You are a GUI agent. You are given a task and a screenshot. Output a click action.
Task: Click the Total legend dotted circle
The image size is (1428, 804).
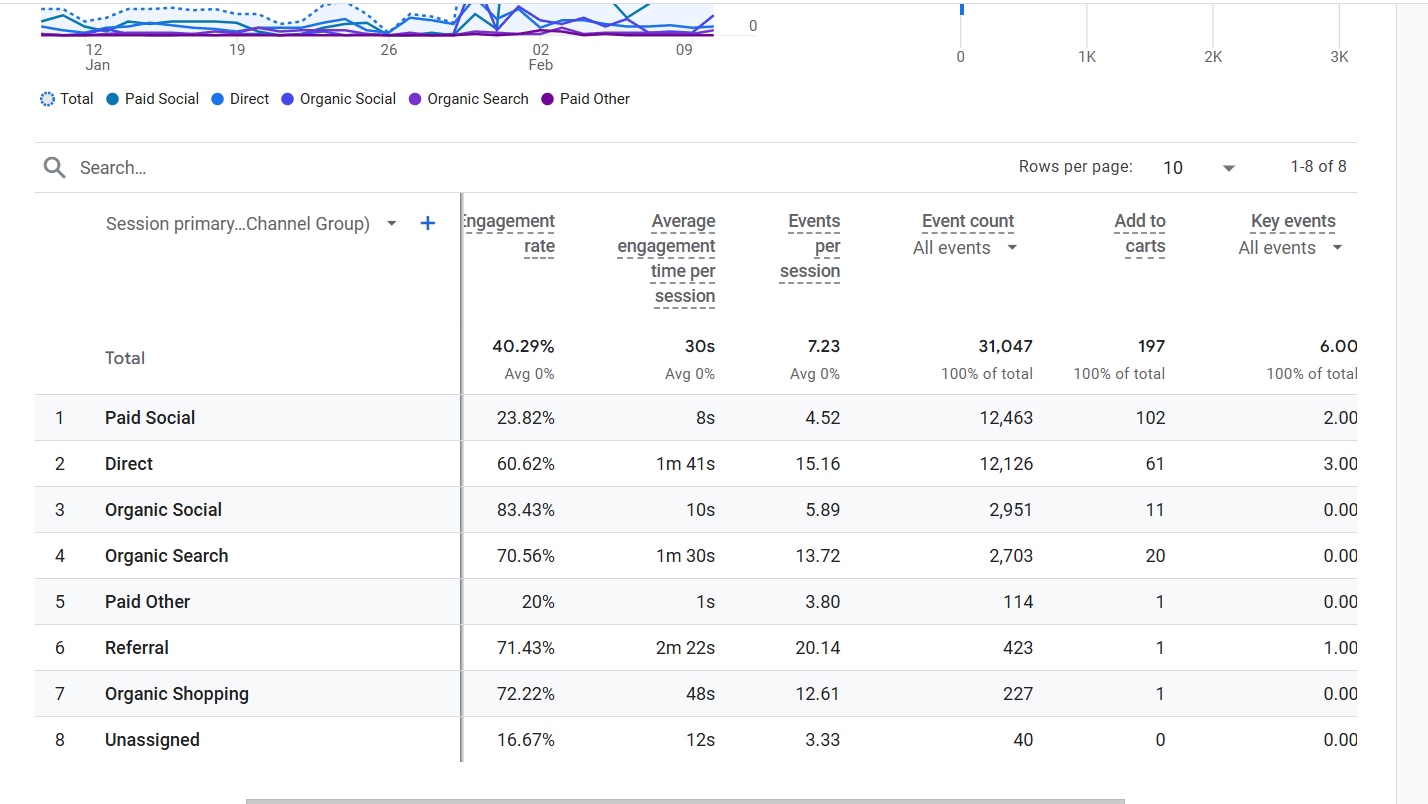tap(48, 99)
